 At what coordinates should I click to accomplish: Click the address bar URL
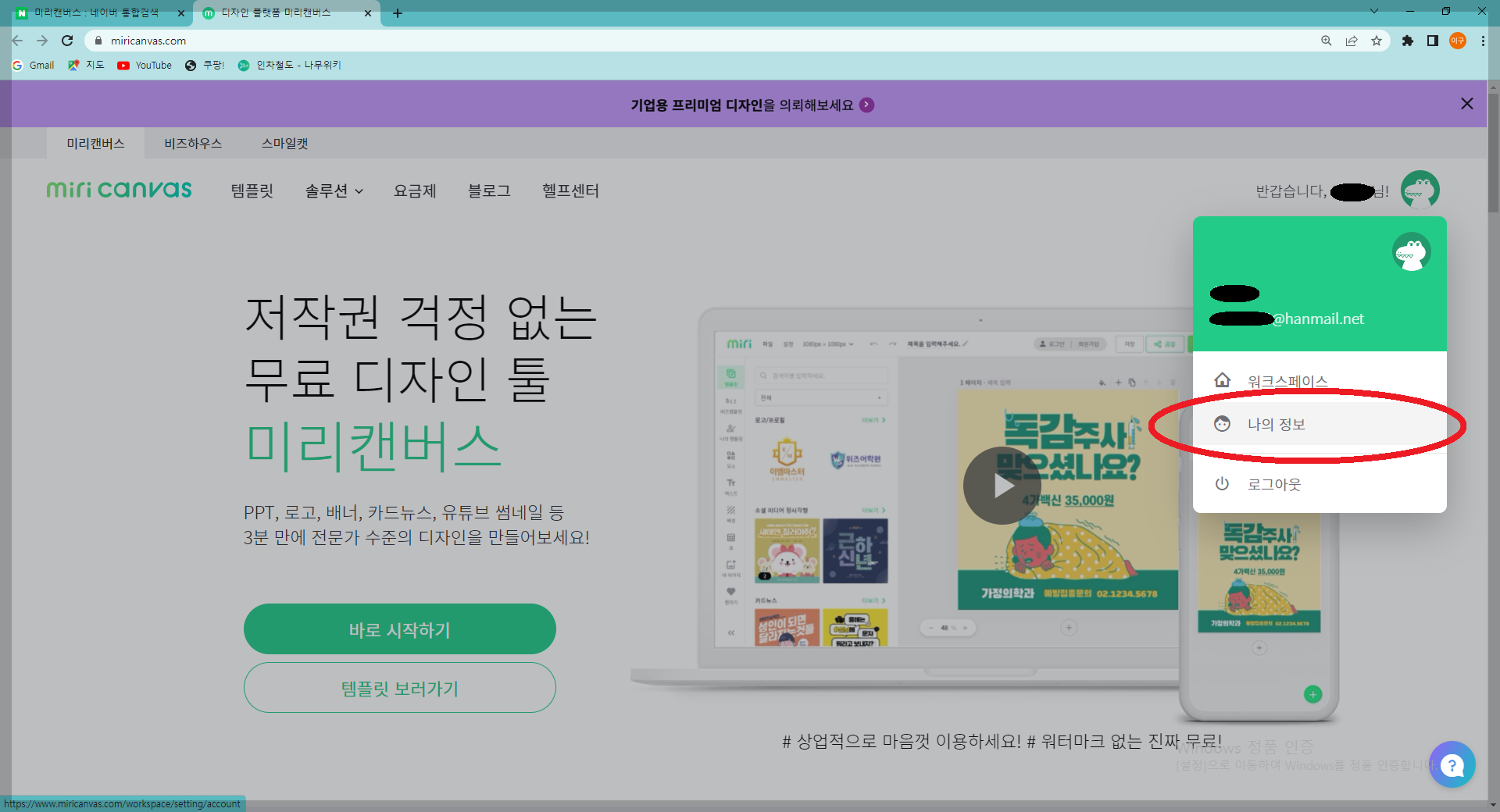pos(148,41)
